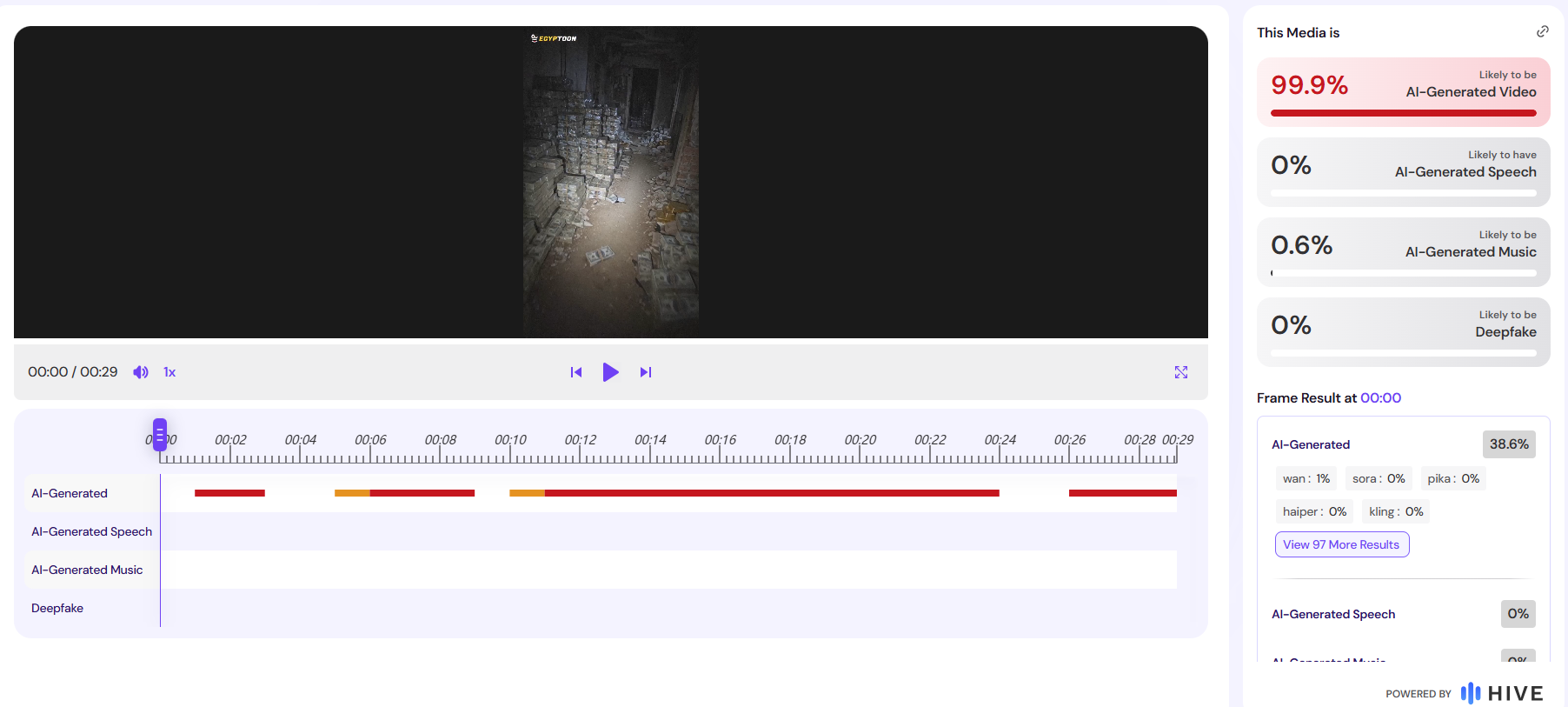Skip to previous frame button
Image resolution: width=1568 pixels, height=707 pixels.
tap(576, 372)
